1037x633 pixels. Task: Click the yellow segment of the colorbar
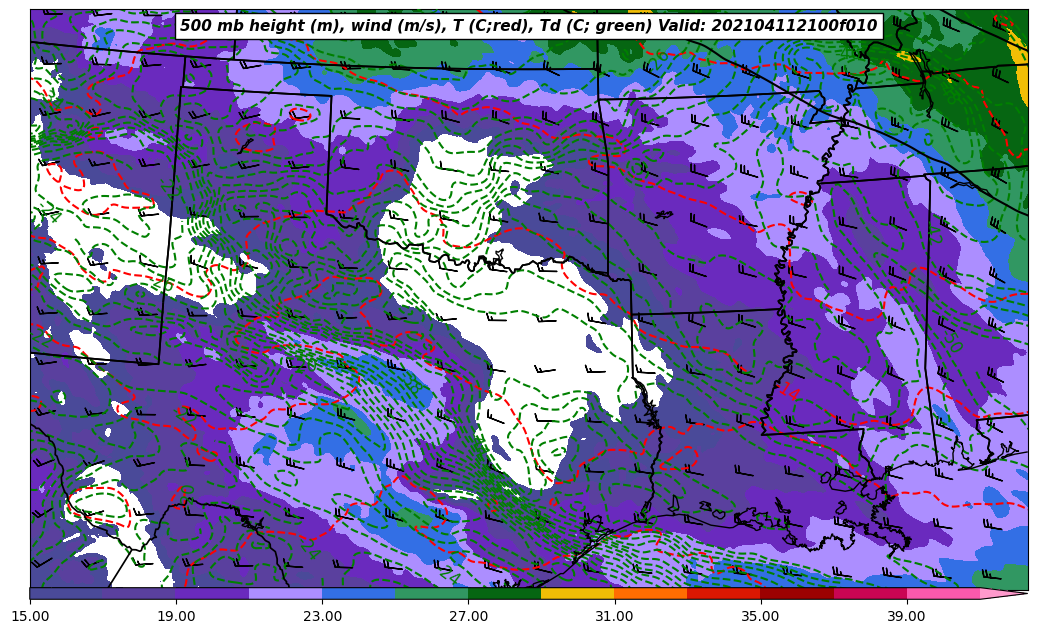coord(577,594)
